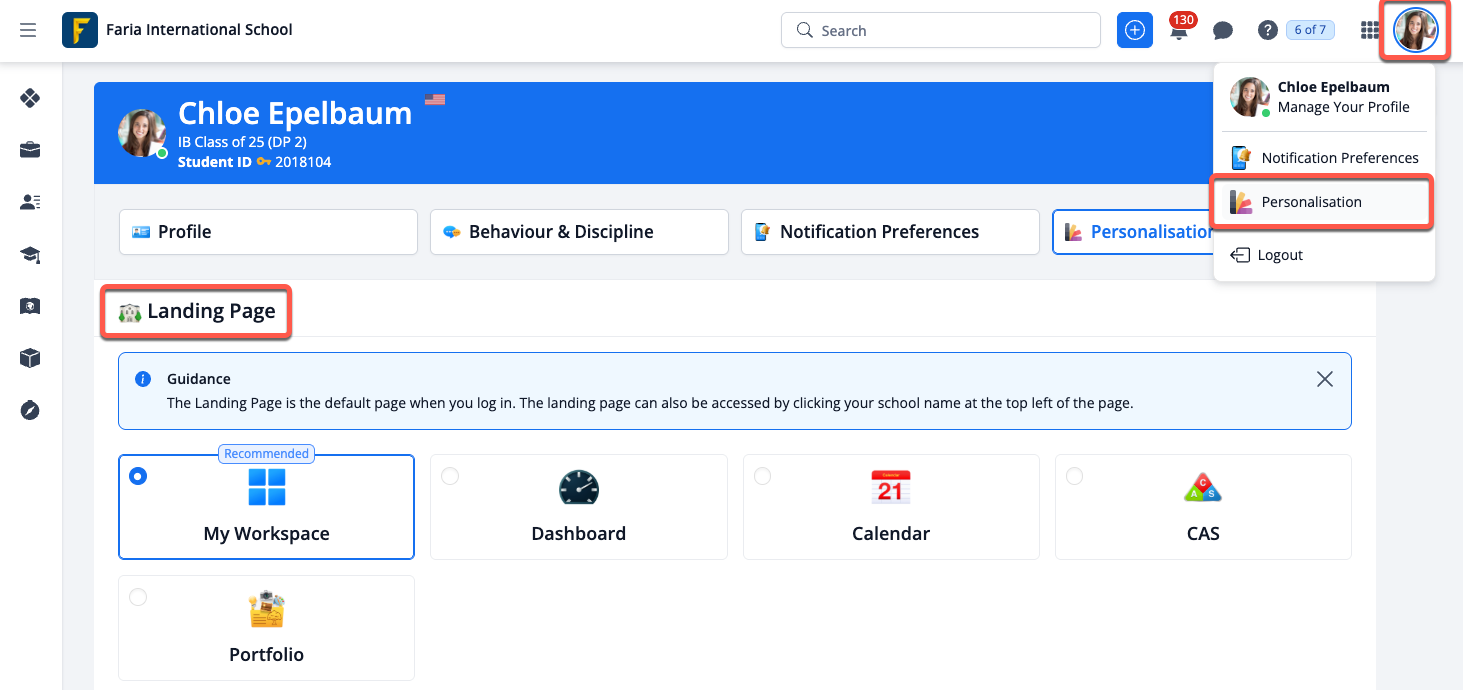This screenshot has height=690, width=1463.
Task: Click the briefcase icon in sidebar
Action: (x=30, y=150)
